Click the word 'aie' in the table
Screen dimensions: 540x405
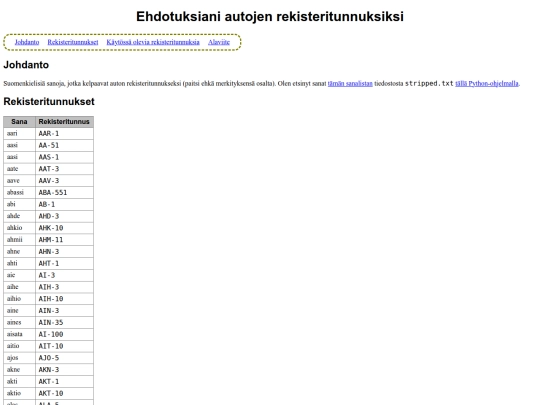pyautogui.click(x=11, y=275)
